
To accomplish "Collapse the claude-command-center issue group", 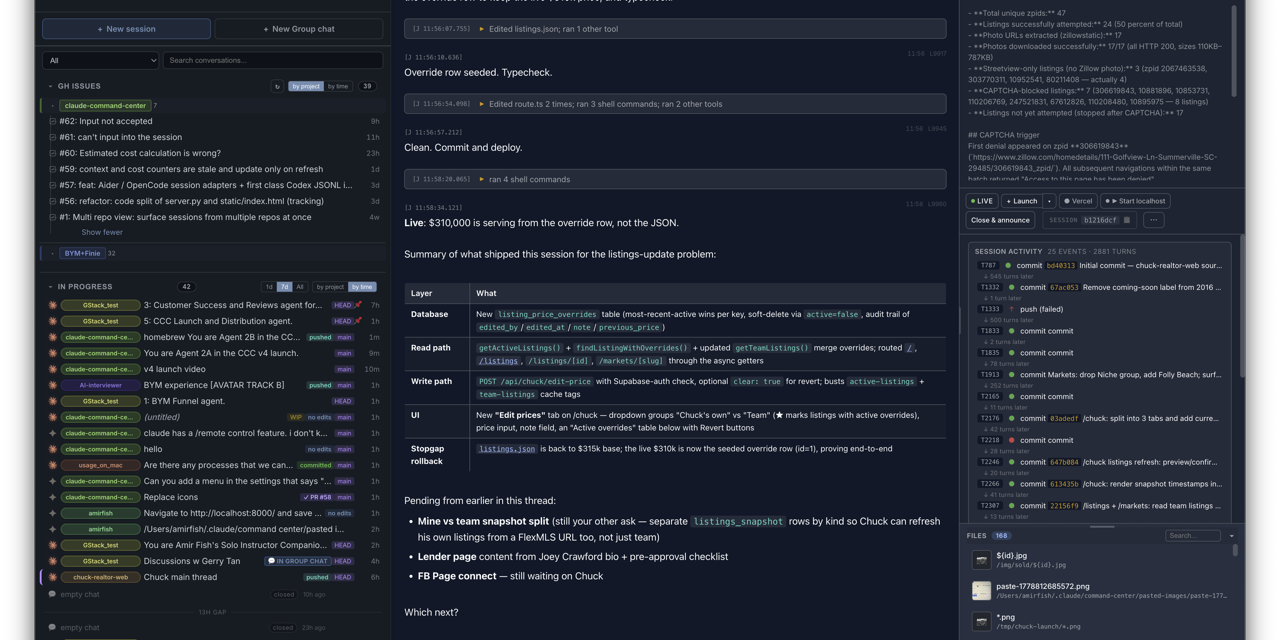I will 53,105.
